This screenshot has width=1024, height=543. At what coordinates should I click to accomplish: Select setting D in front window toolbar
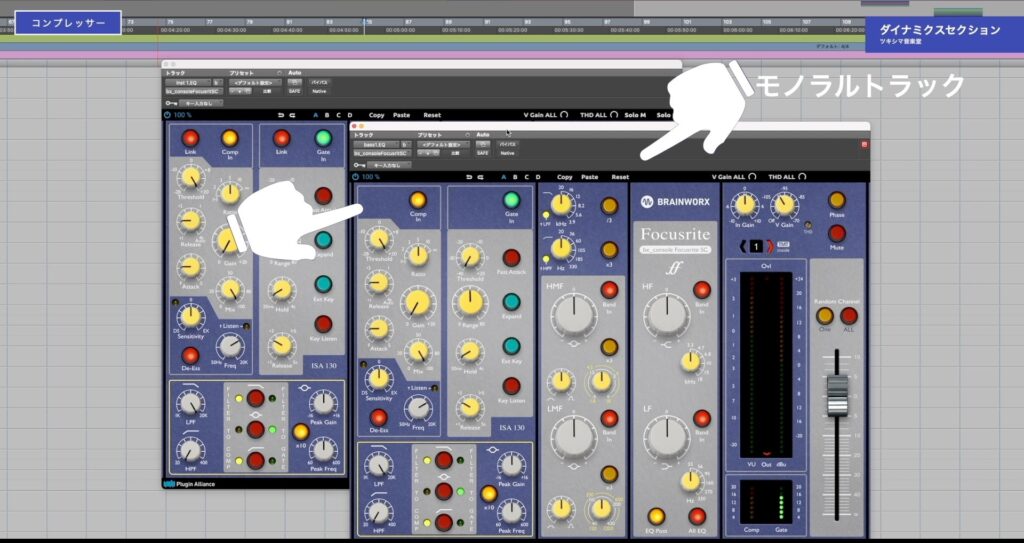click(x=537, y=177)
